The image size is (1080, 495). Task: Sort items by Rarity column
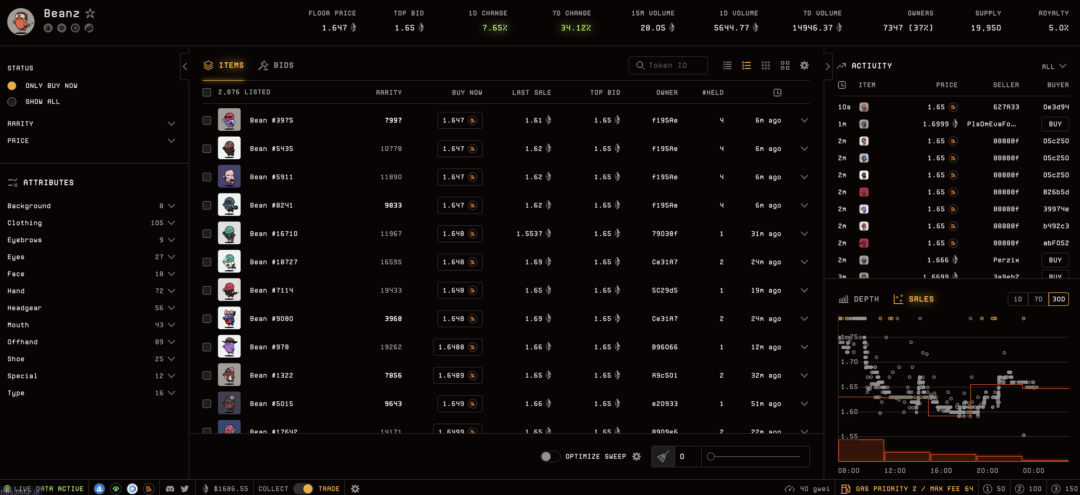[x=388, y=92]
